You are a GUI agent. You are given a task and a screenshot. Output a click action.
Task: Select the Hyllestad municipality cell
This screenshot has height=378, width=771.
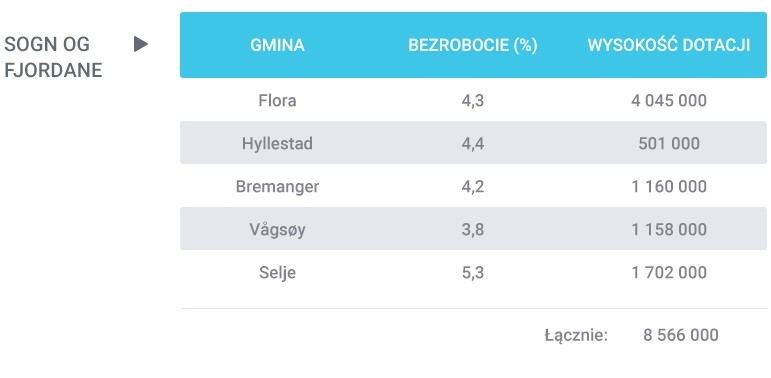click(277, 144)
